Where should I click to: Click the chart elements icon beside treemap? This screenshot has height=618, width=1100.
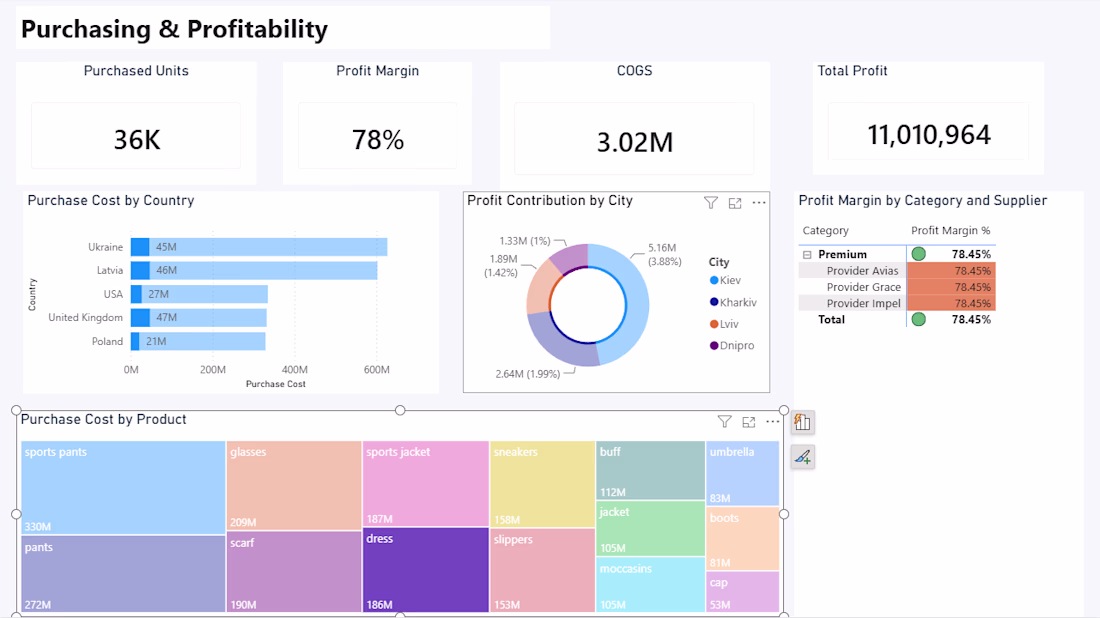click(x=803, y=422)
